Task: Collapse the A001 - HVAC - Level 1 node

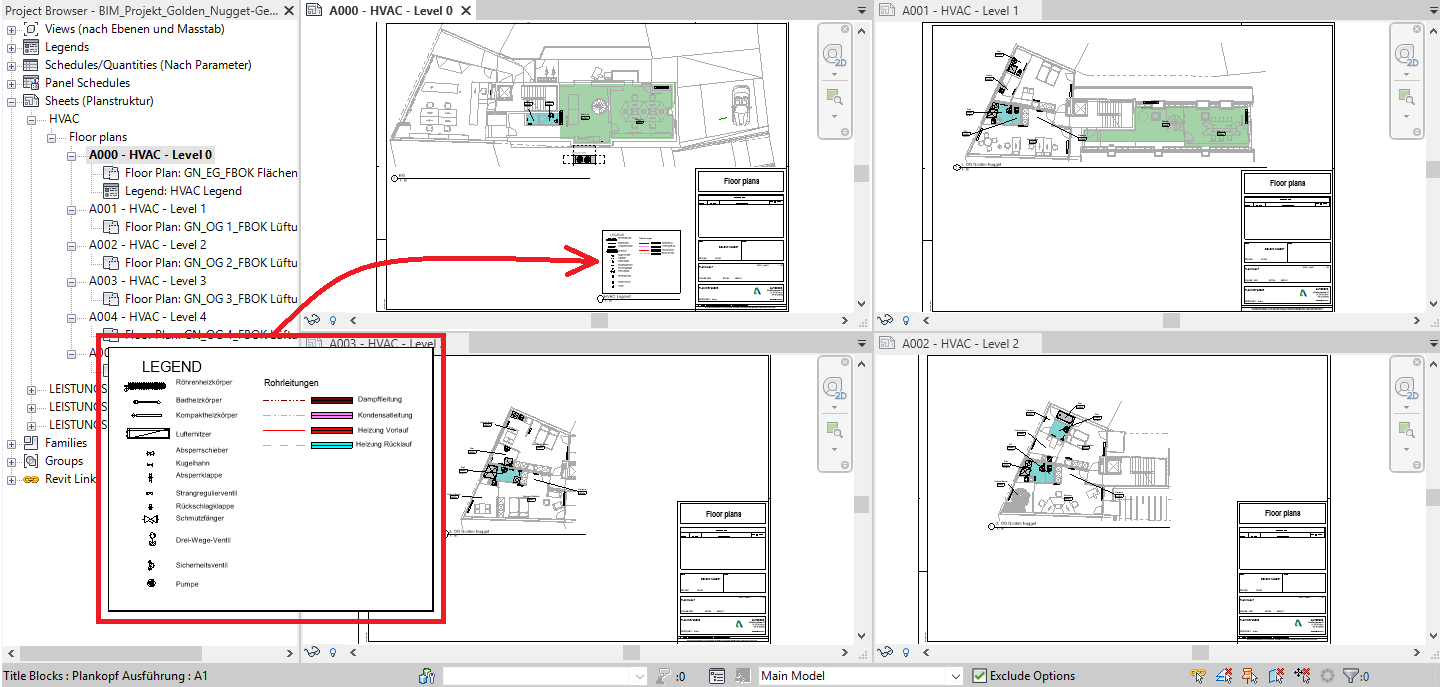Action: pos(72,209)
